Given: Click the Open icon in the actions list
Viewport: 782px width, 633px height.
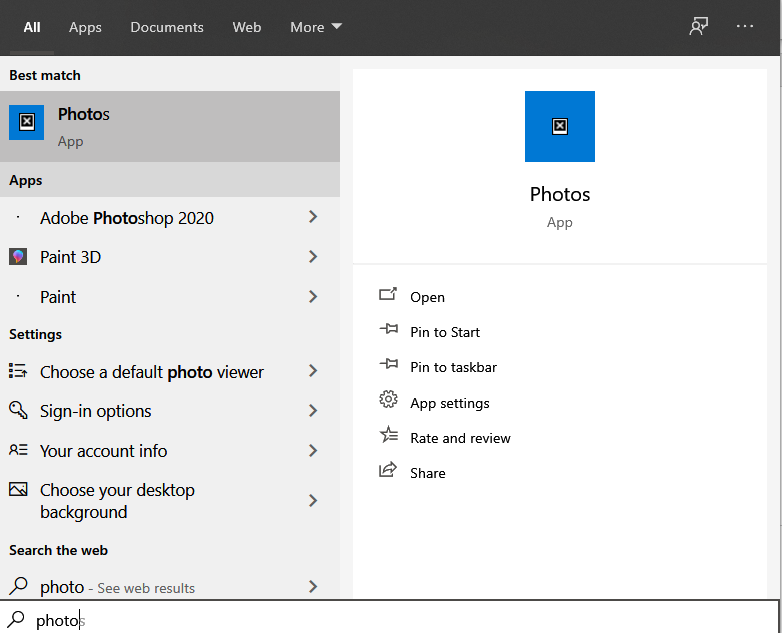Looking at the screenshot, I should pyautogui.click(x=388, y=294).
